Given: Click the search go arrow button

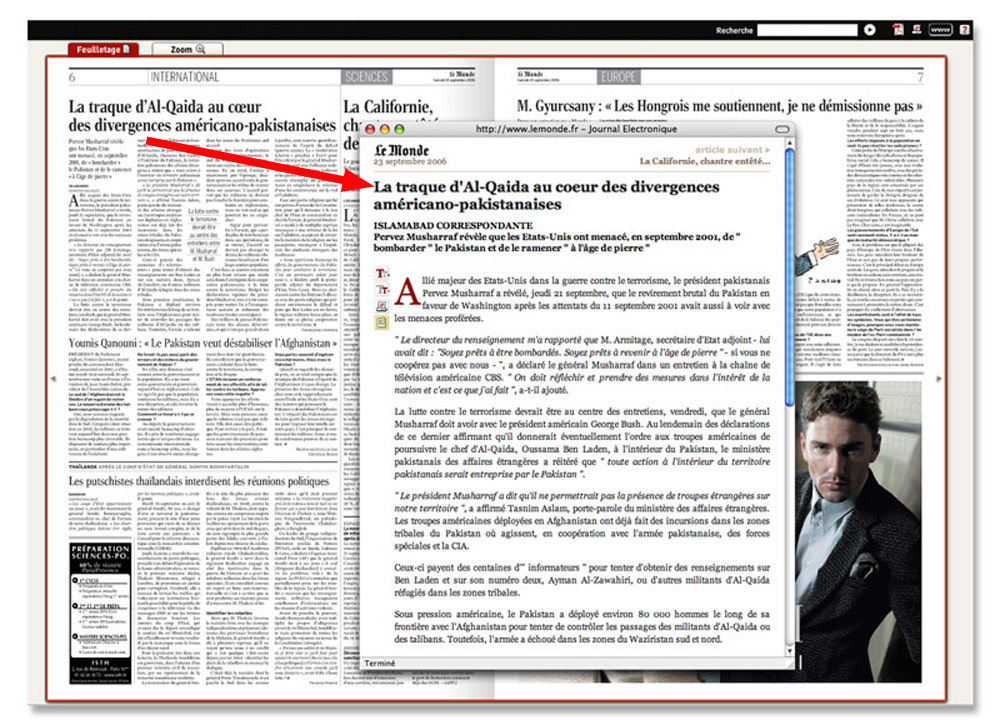Looking at the screenshot, I should 870,30.
